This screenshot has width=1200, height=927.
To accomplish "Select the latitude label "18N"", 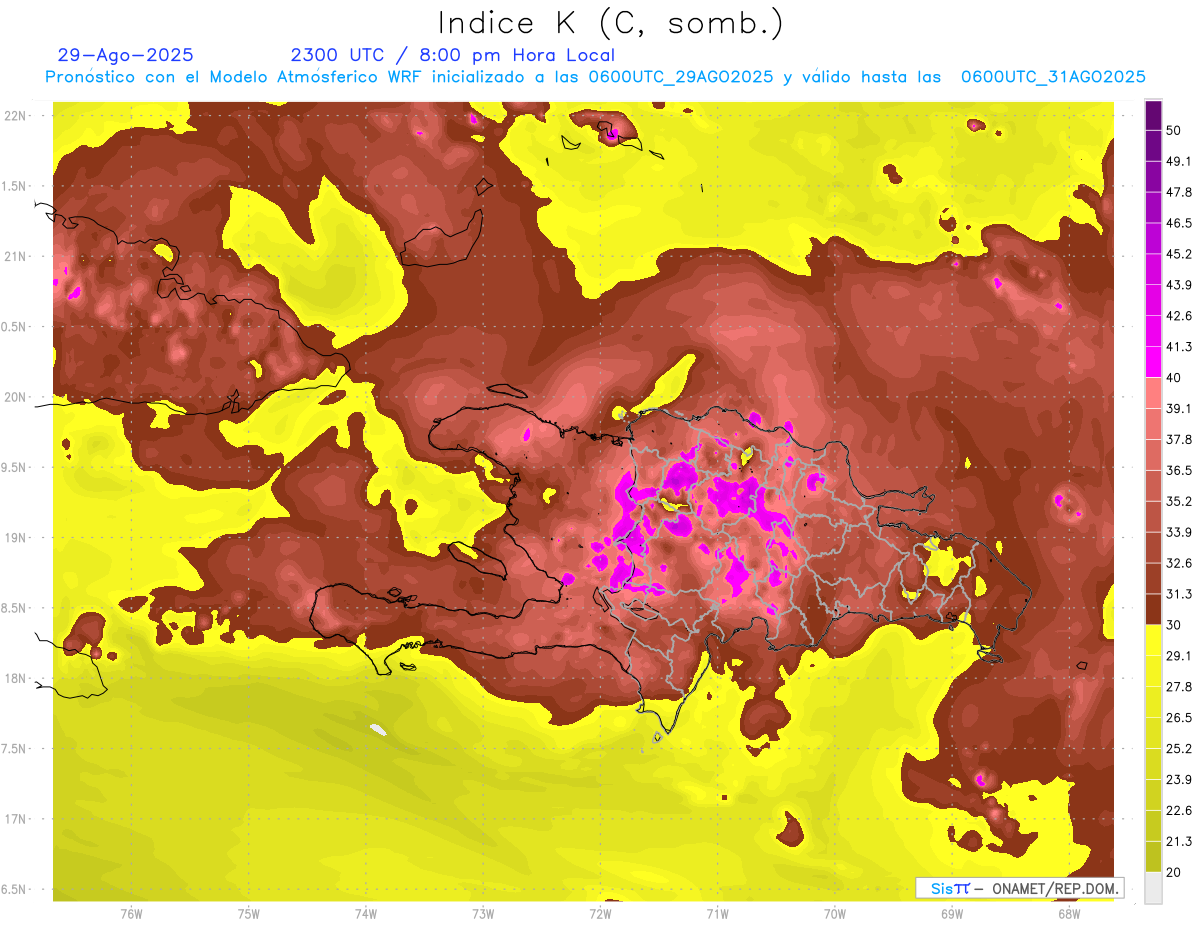I will click(x=16, y=678).
